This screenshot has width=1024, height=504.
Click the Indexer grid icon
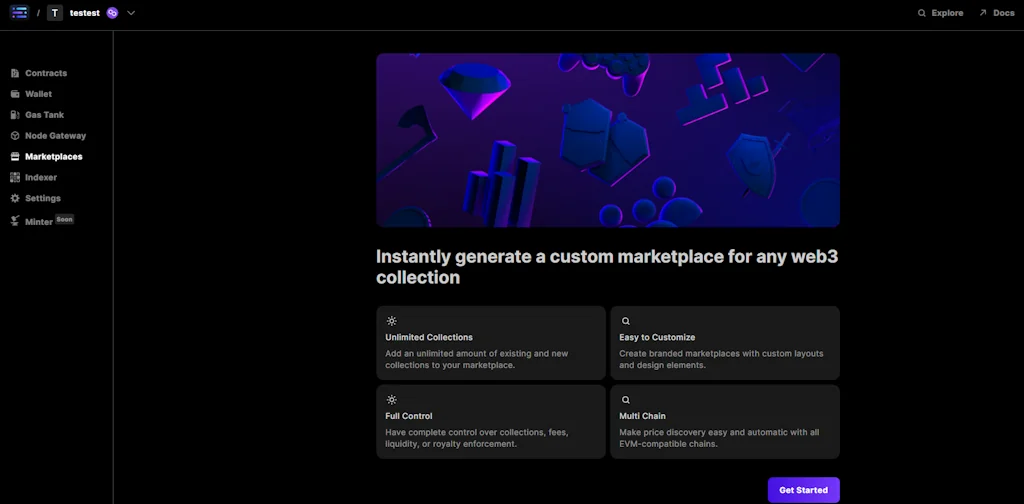click(x=15, y=177)
